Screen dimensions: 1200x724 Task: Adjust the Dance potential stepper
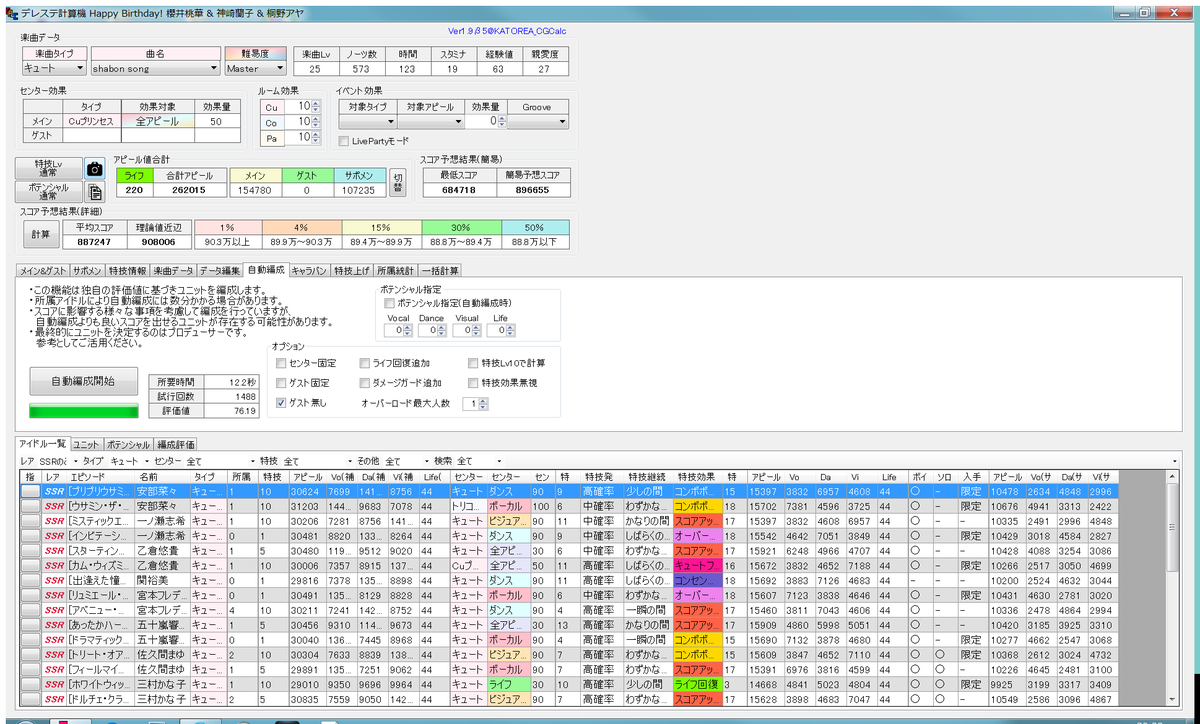[441, 330]
